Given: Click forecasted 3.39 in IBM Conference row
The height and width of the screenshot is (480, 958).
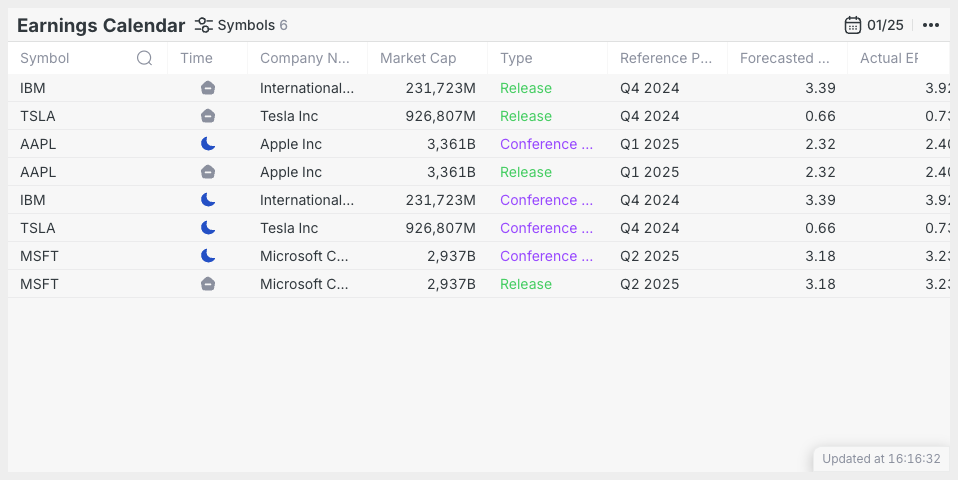Looking at the screenshot, I should (820, 200).
